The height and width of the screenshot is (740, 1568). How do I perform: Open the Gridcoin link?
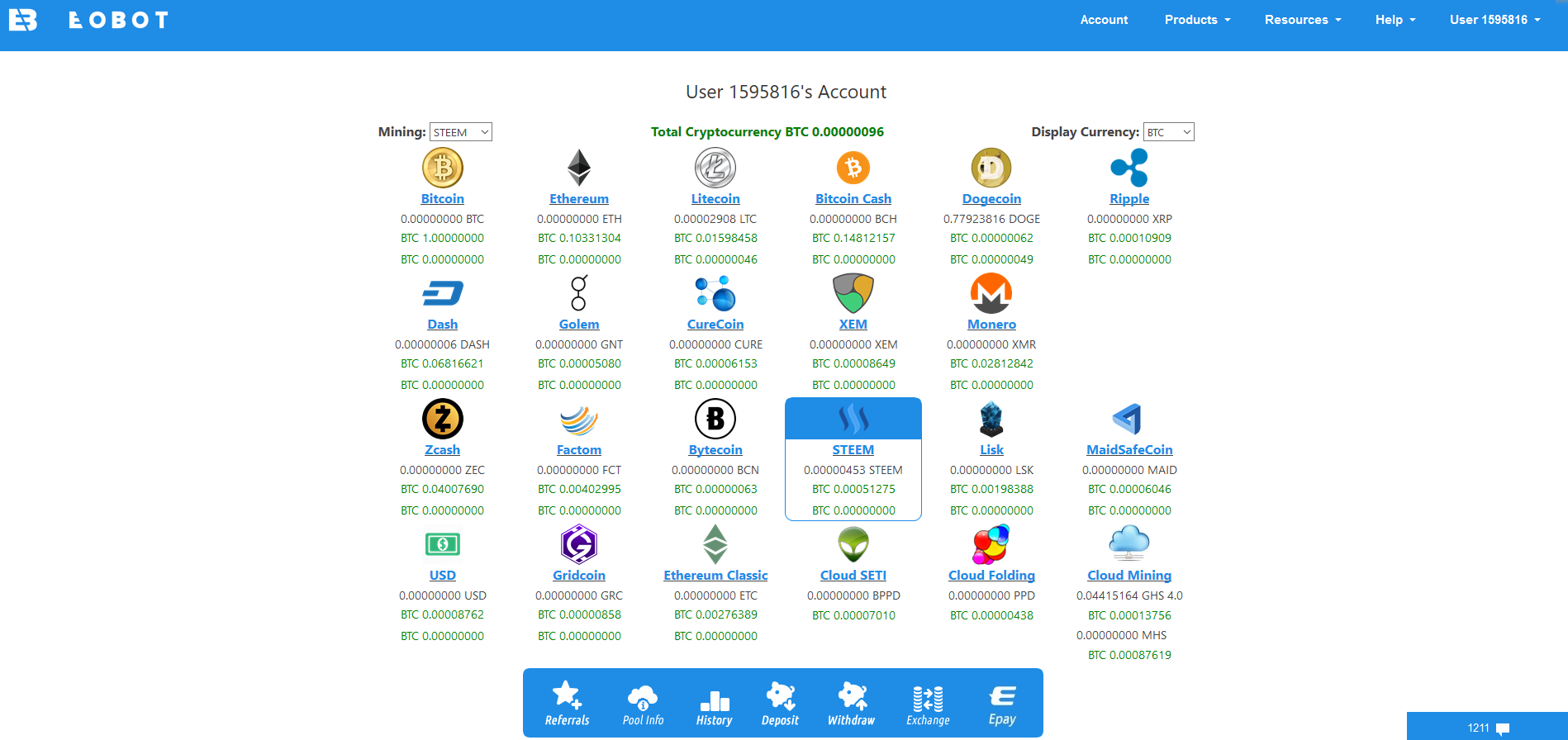tap(579, 576)
